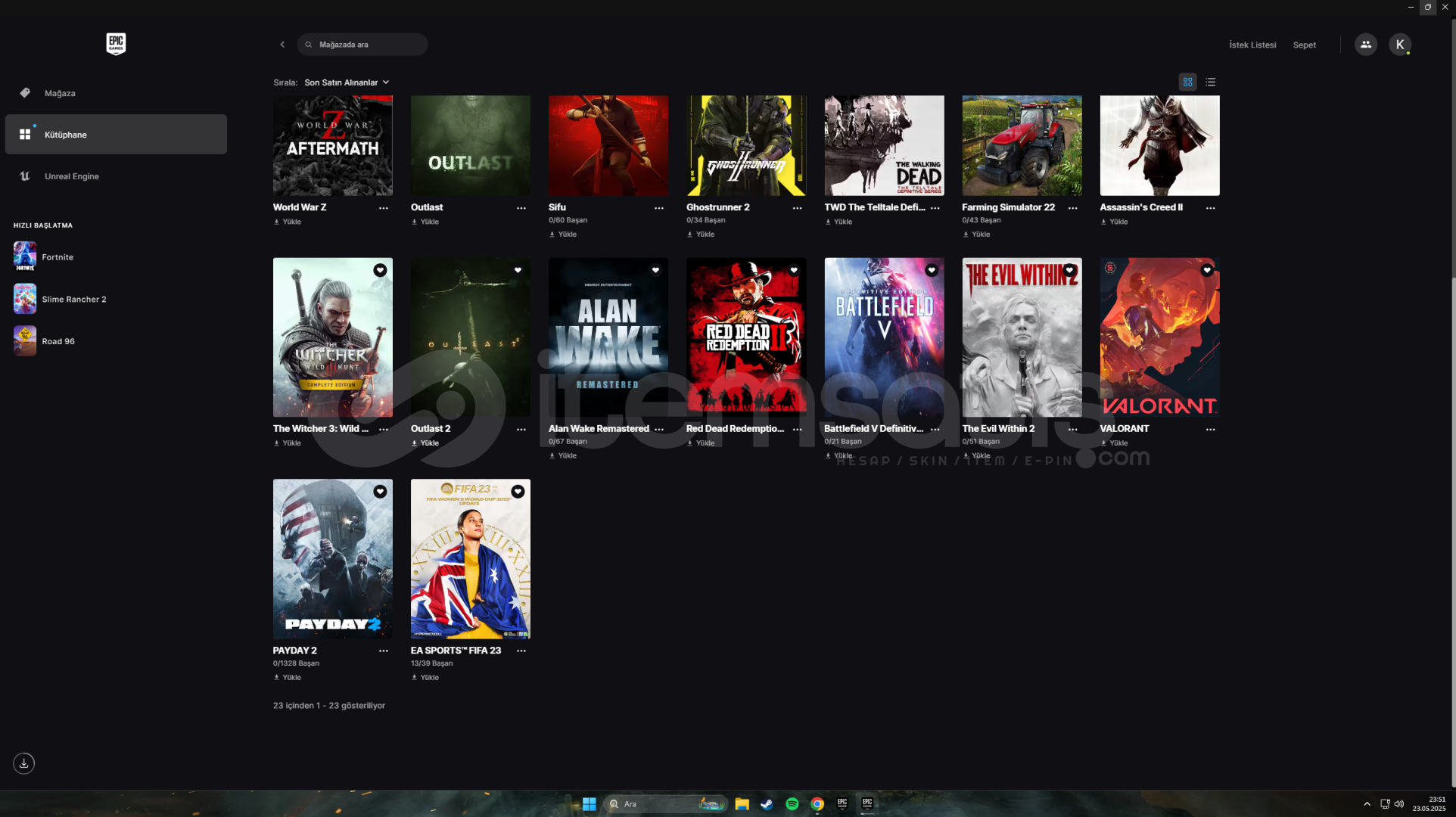Install Farming Simulator 22 via Yükle

pos(976,235)
